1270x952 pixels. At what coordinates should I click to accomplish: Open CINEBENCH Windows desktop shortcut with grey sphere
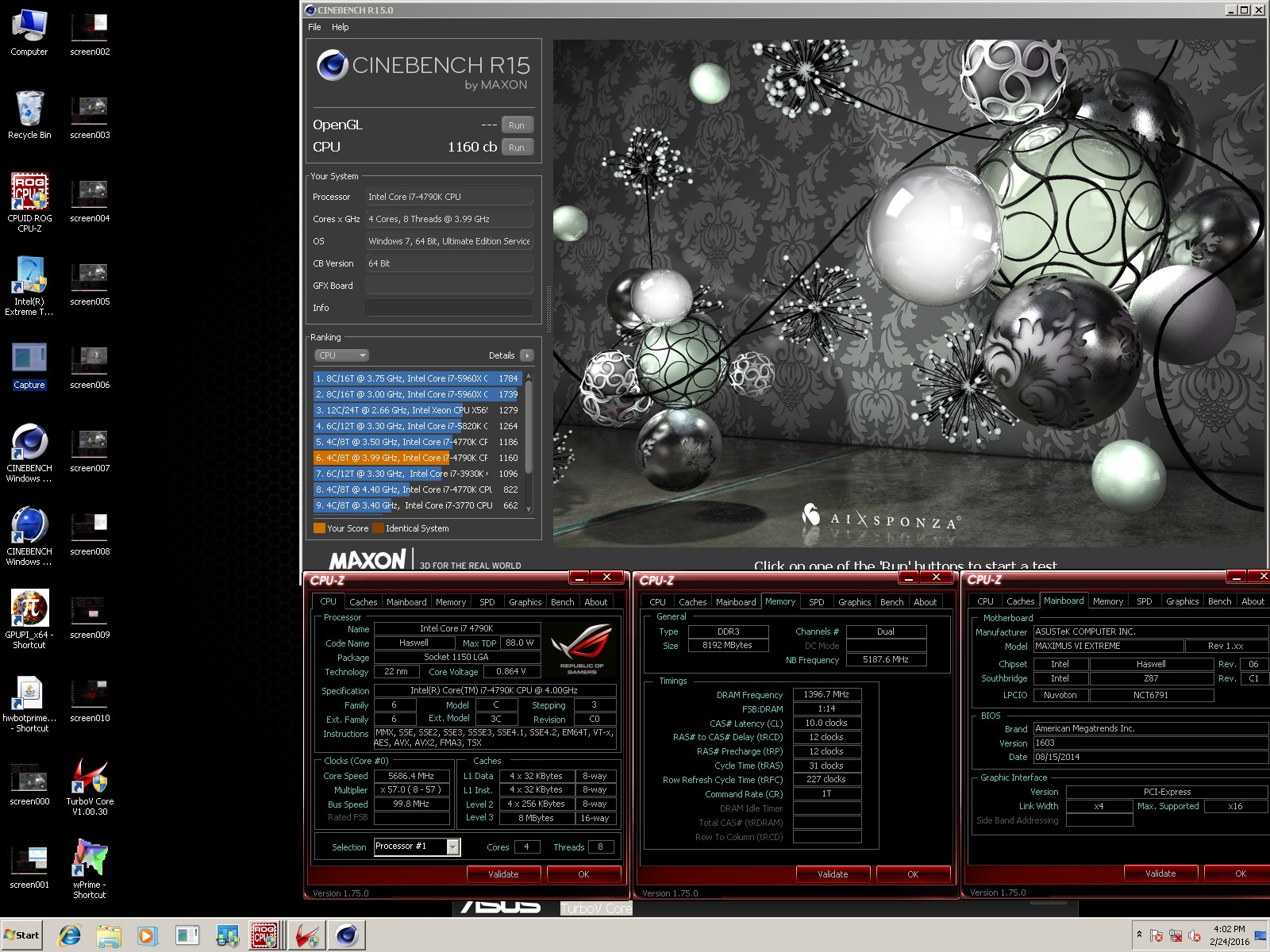29,452
